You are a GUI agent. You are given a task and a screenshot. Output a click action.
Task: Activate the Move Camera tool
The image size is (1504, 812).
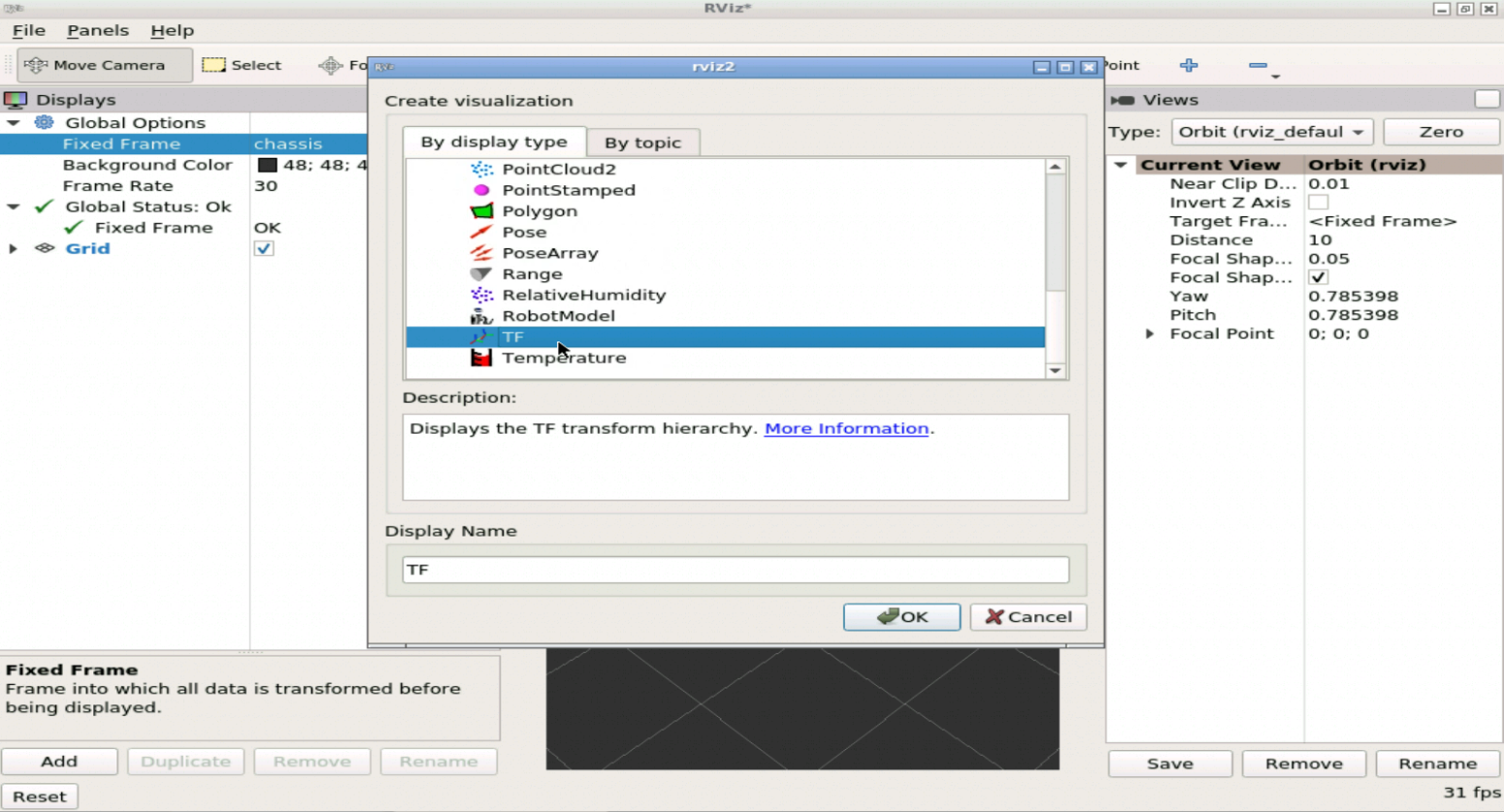pyautogui.click(x=104, y=65)
